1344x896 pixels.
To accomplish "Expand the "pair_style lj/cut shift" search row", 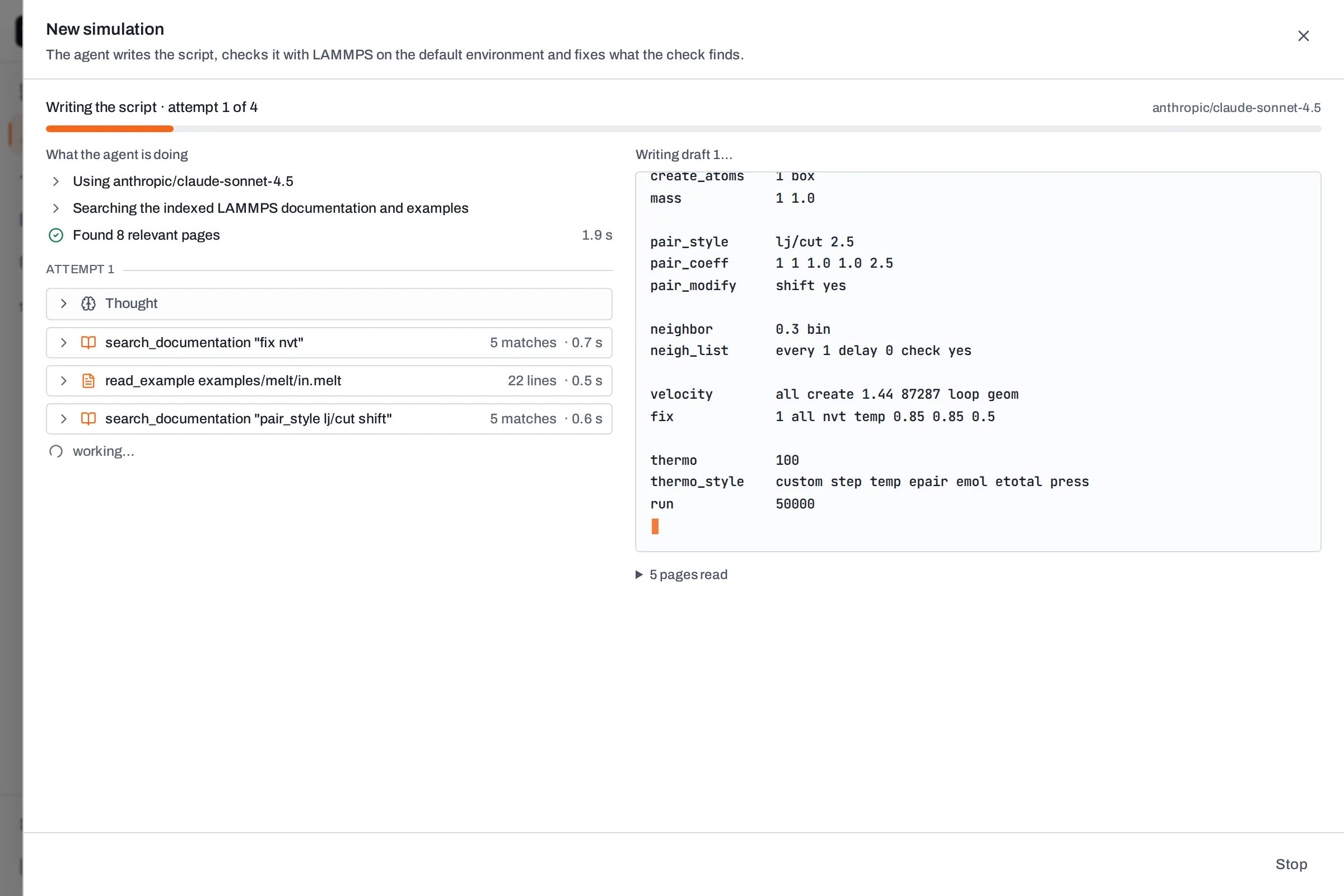I will click(329, 419).
